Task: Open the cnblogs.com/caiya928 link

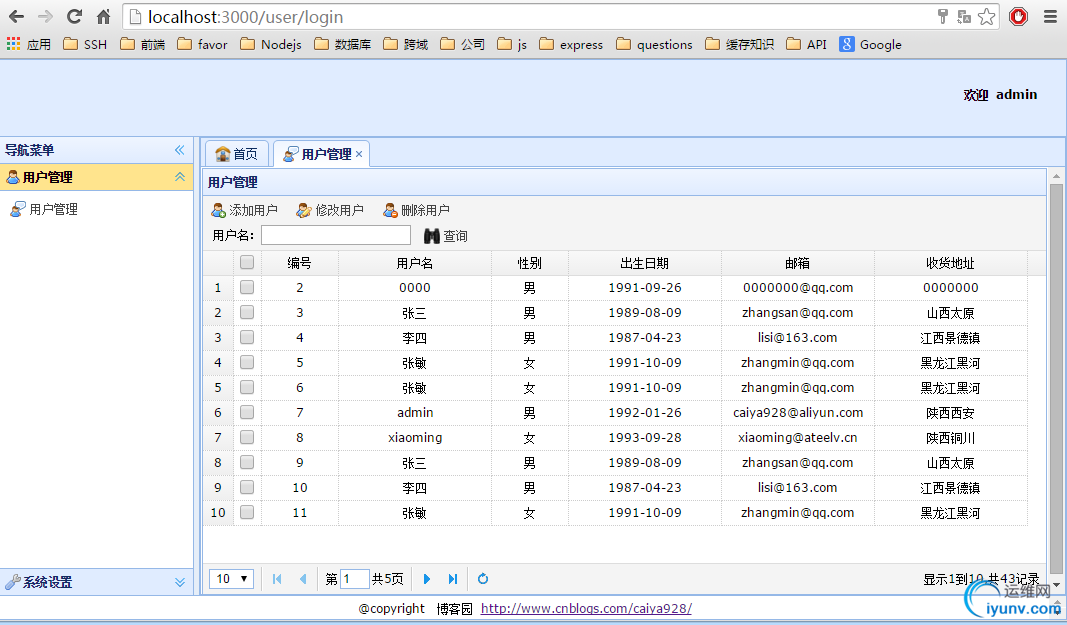Action: point(586,608)
